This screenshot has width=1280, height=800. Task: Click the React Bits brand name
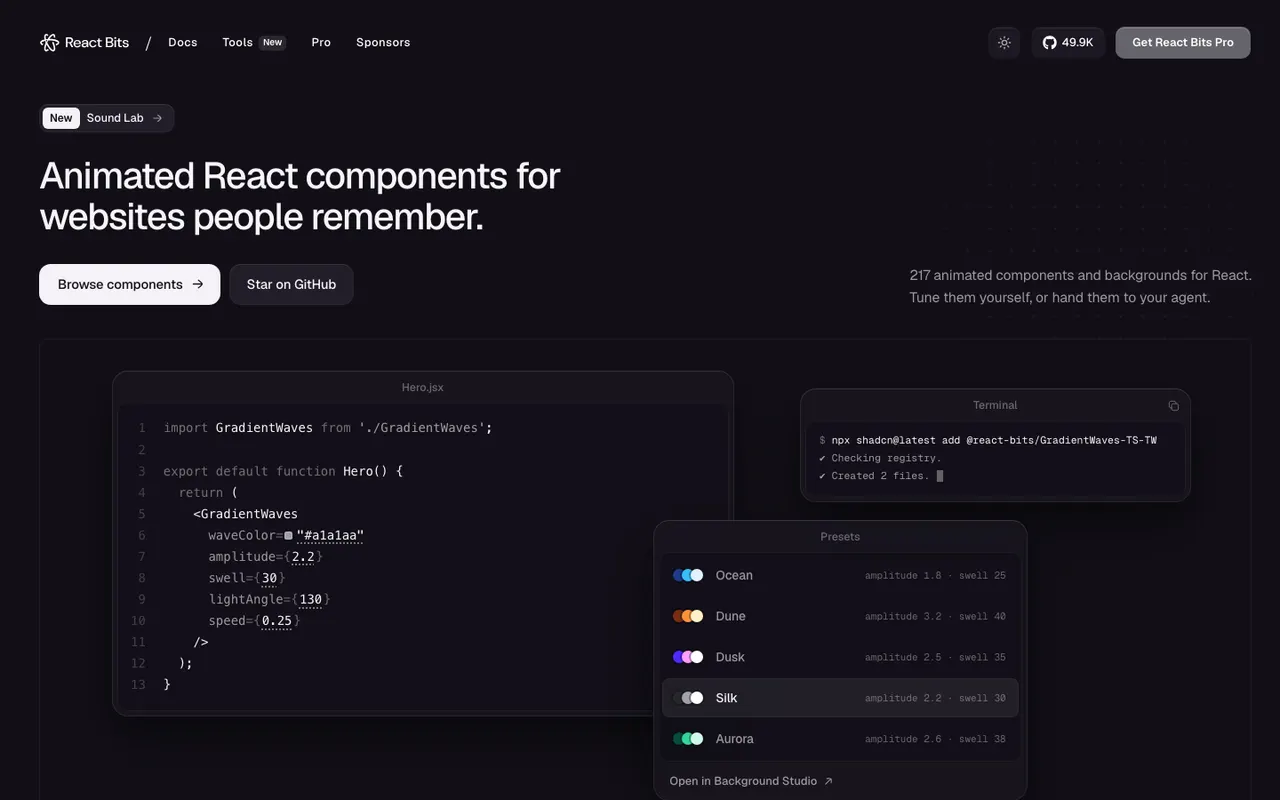coord(97,43)
